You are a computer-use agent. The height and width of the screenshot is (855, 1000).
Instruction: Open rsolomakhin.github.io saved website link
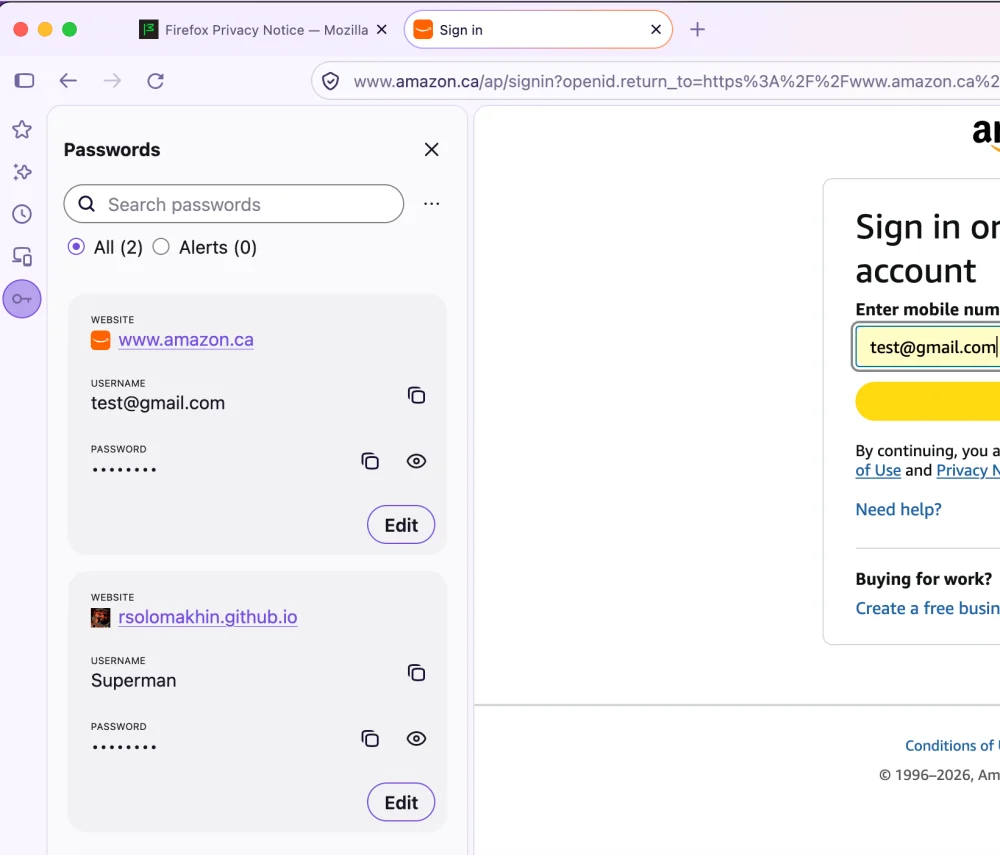tap(208, 617)
